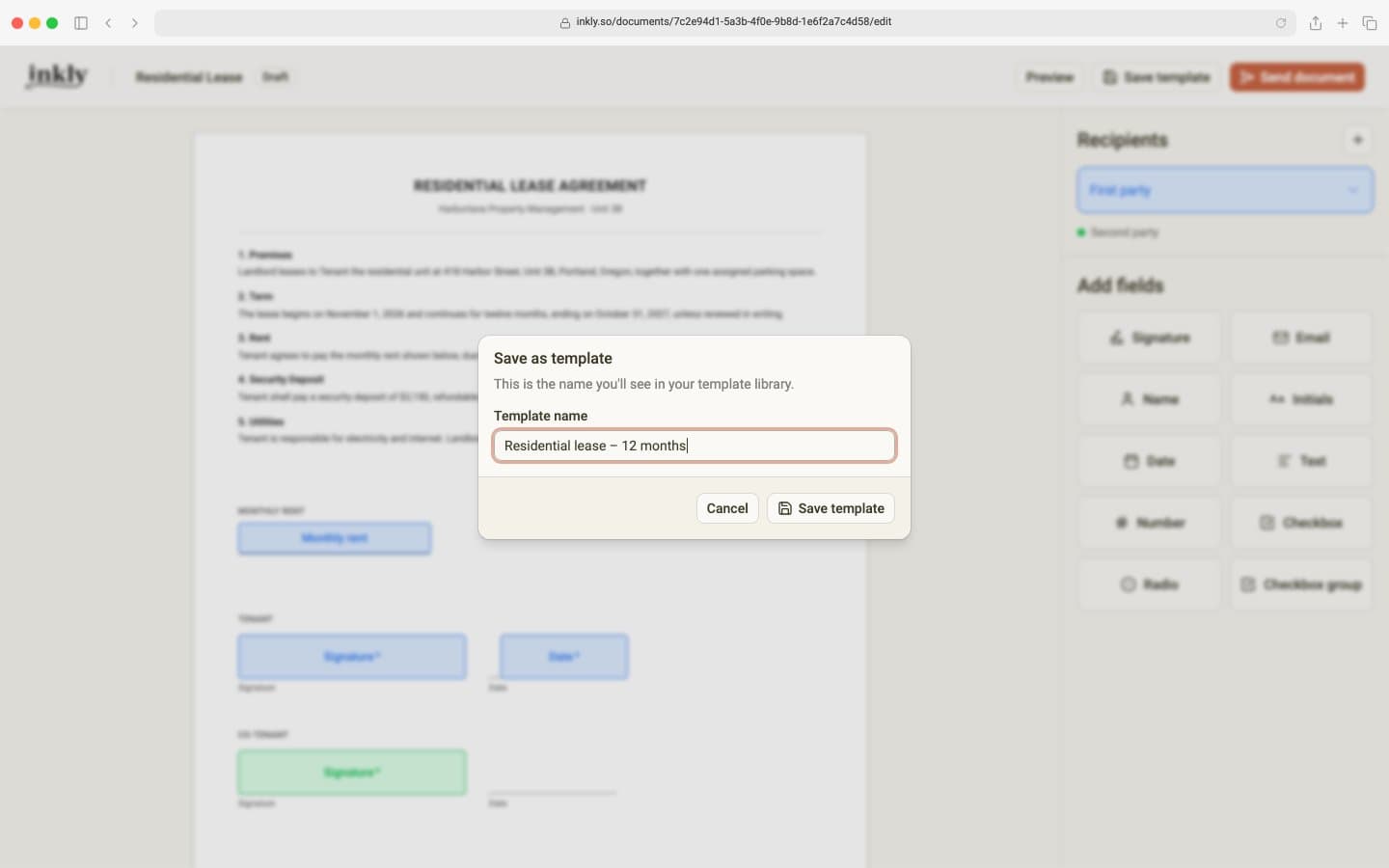Click Save template in the top toolbar
Viewport: 1389px width, 868px height.
tap(1157, 77)
